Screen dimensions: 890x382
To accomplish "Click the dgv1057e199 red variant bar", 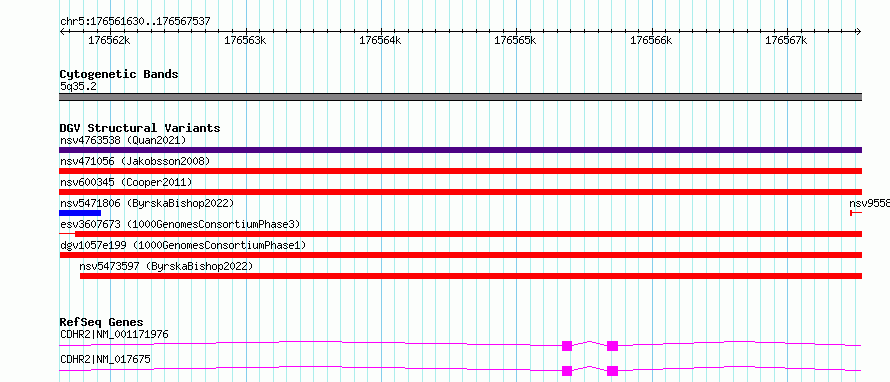I will [x=460, y=255].
